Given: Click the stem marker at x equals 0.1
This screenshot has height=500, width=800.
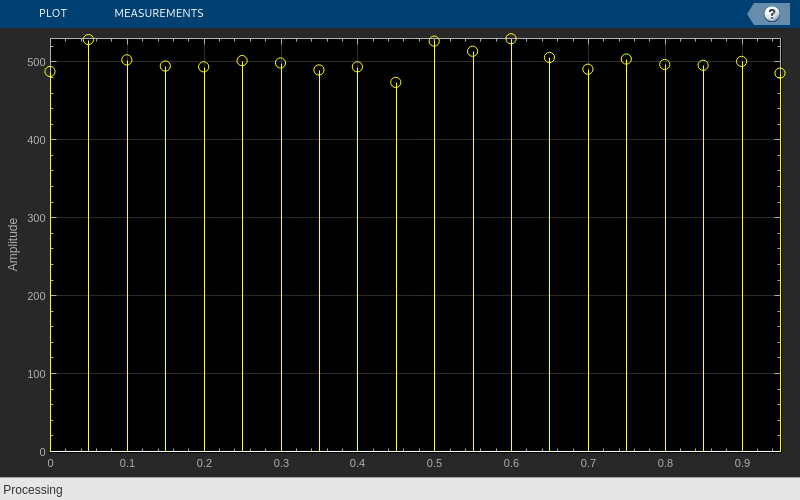Looking at the screenshot, I should (x=127, y=60).
